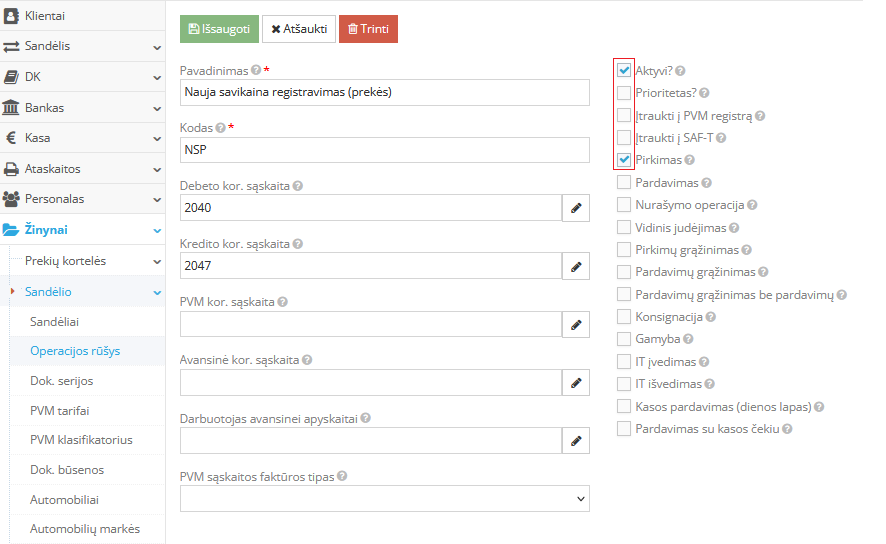This screenshot has width=886, height=544.
Task: Click edit pencil for Avansinė kor. sąskaita
Action: 576,383
